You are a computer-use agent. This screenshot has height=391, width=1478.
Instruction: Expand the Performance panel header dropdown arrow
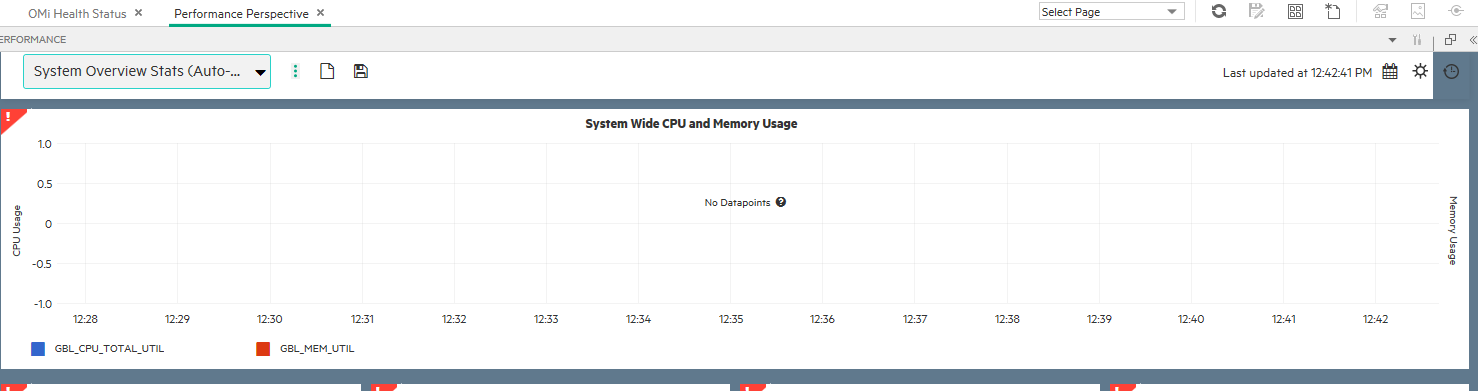tap(1393, 40)
